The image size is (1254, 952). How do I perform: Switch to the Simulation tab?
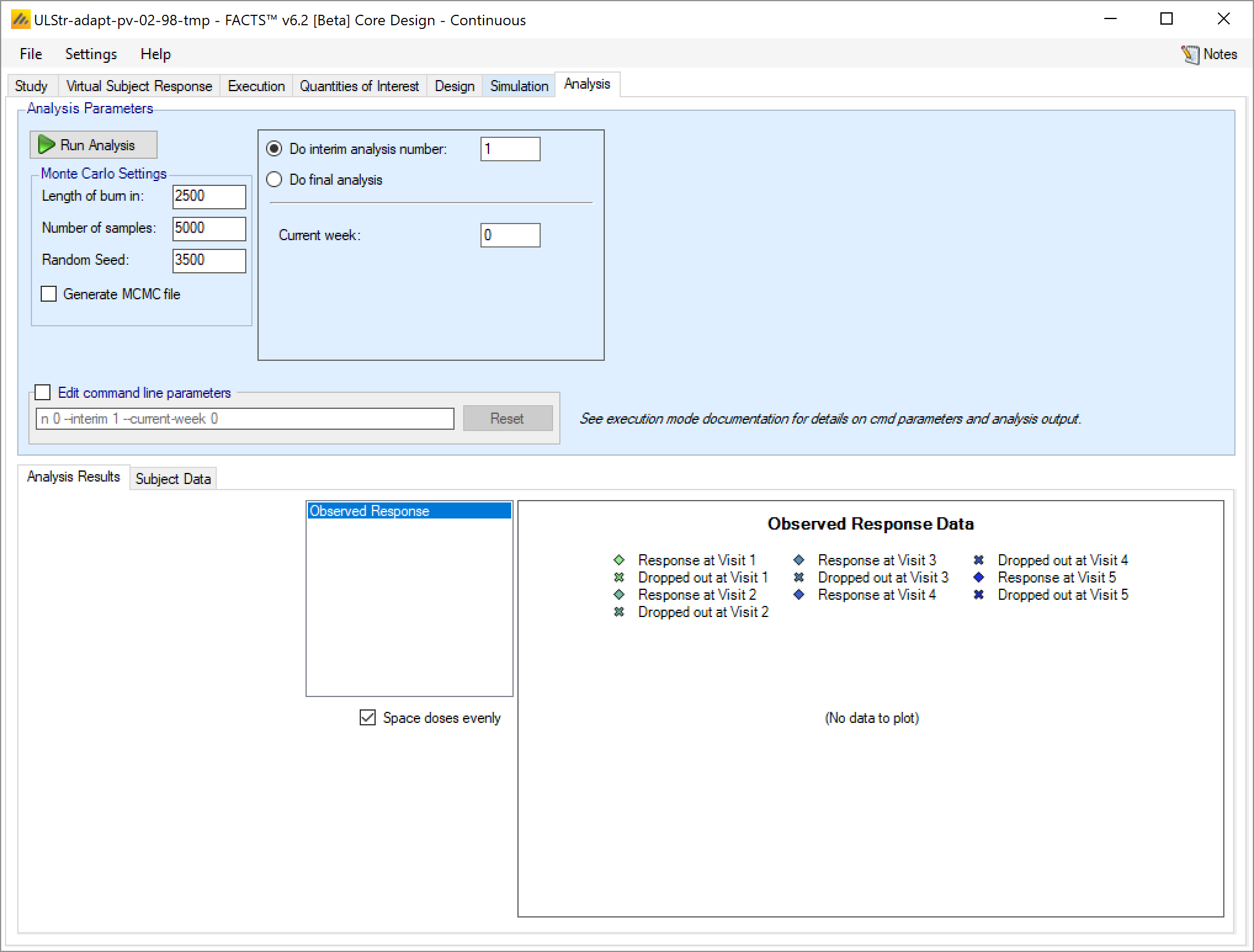[519, 86]
